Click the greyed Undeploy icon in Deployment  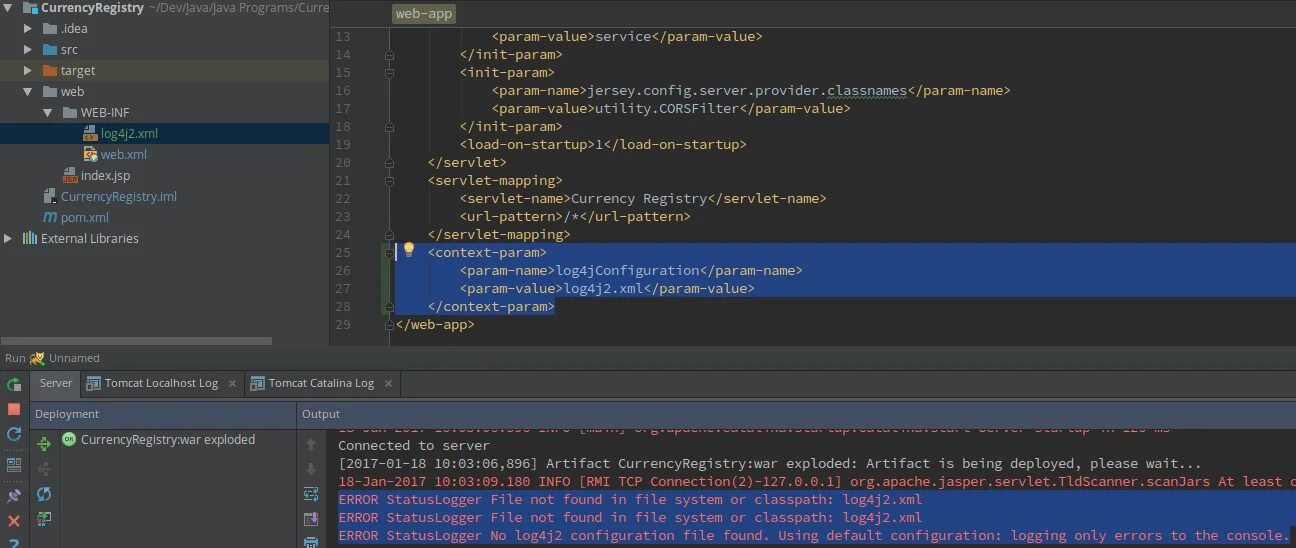tap(44, 468)
